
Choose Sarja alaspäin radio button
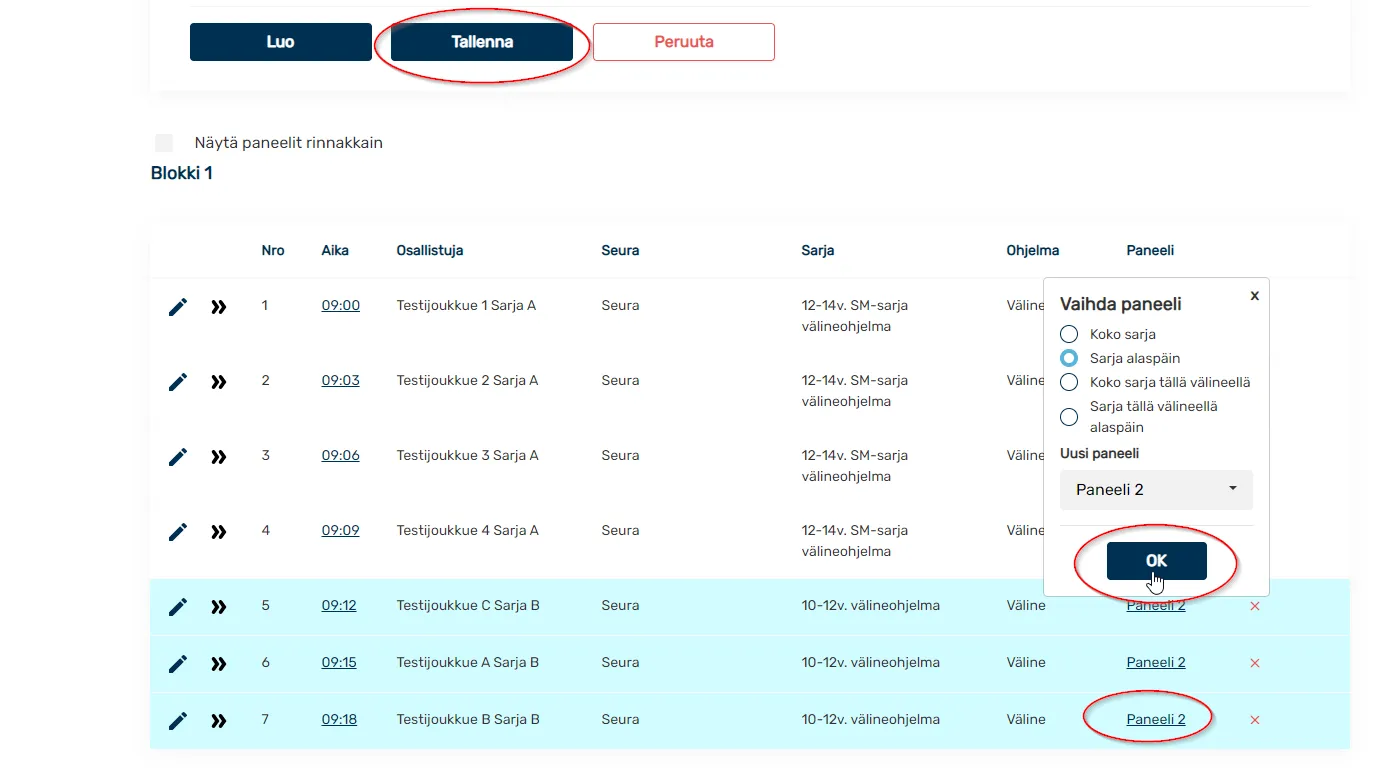(1069, 358)
